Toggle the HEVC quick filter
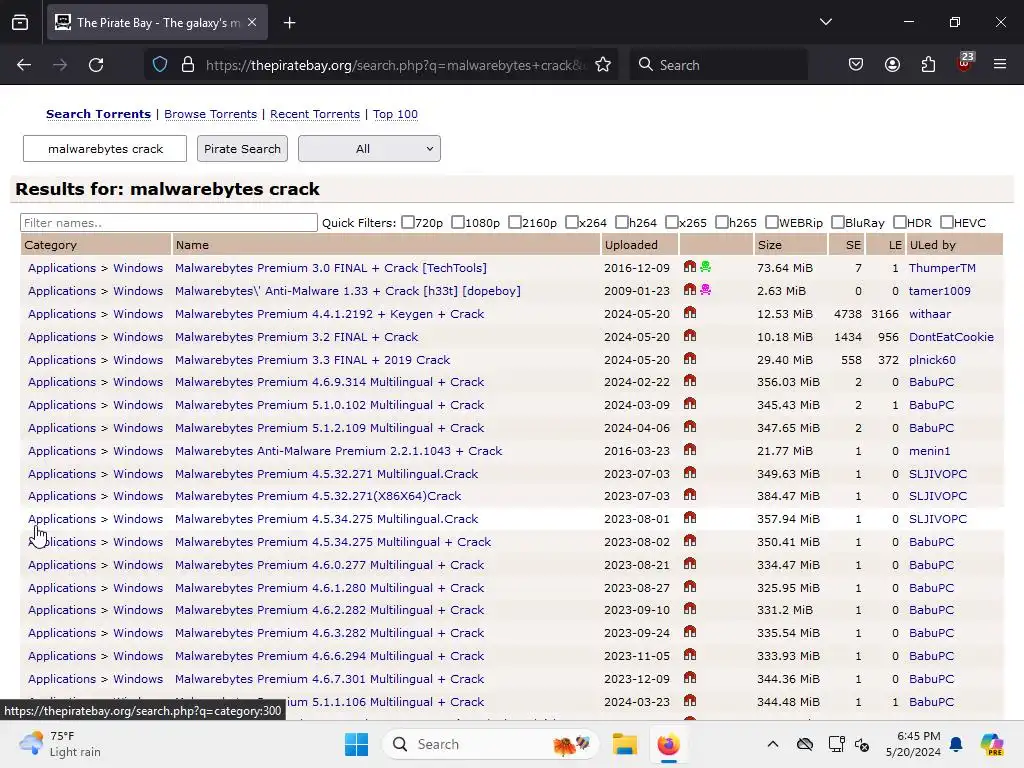1024x768 pixels. (x=946, y=222)
